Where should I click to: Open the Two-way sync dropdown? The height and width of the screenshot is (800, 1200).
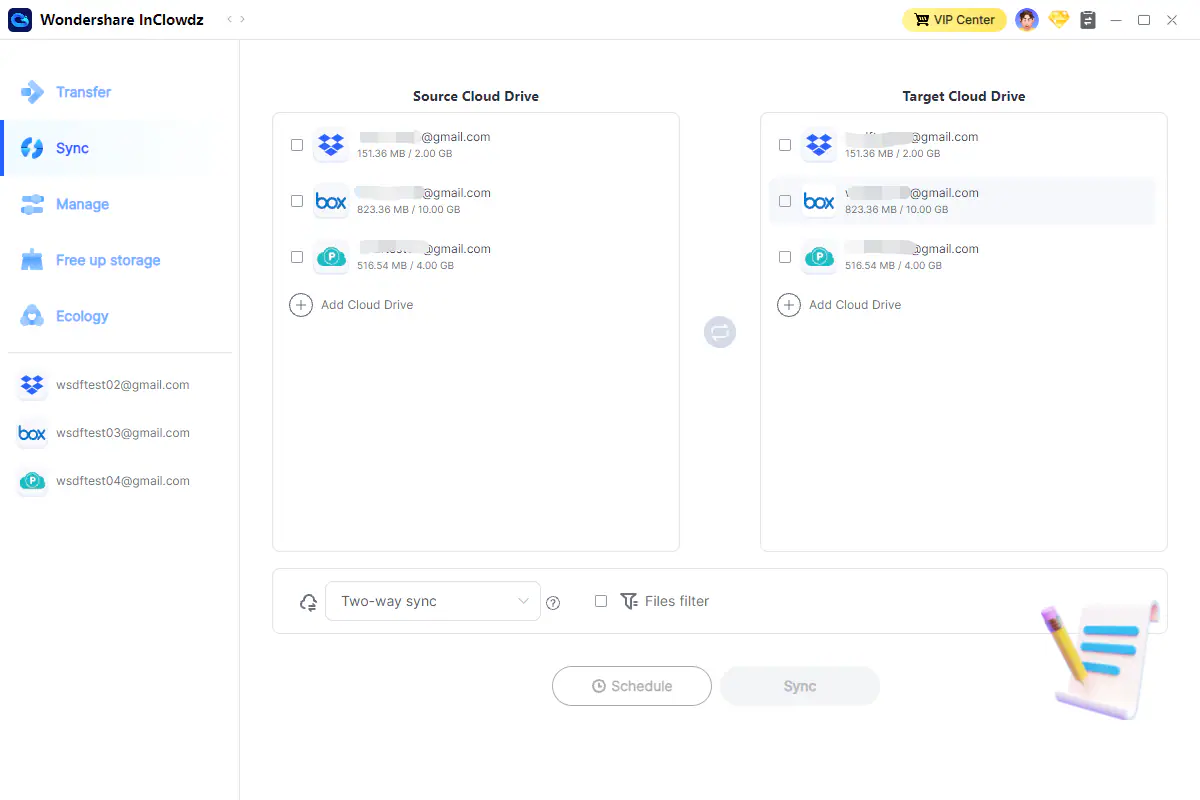(433, 601)
